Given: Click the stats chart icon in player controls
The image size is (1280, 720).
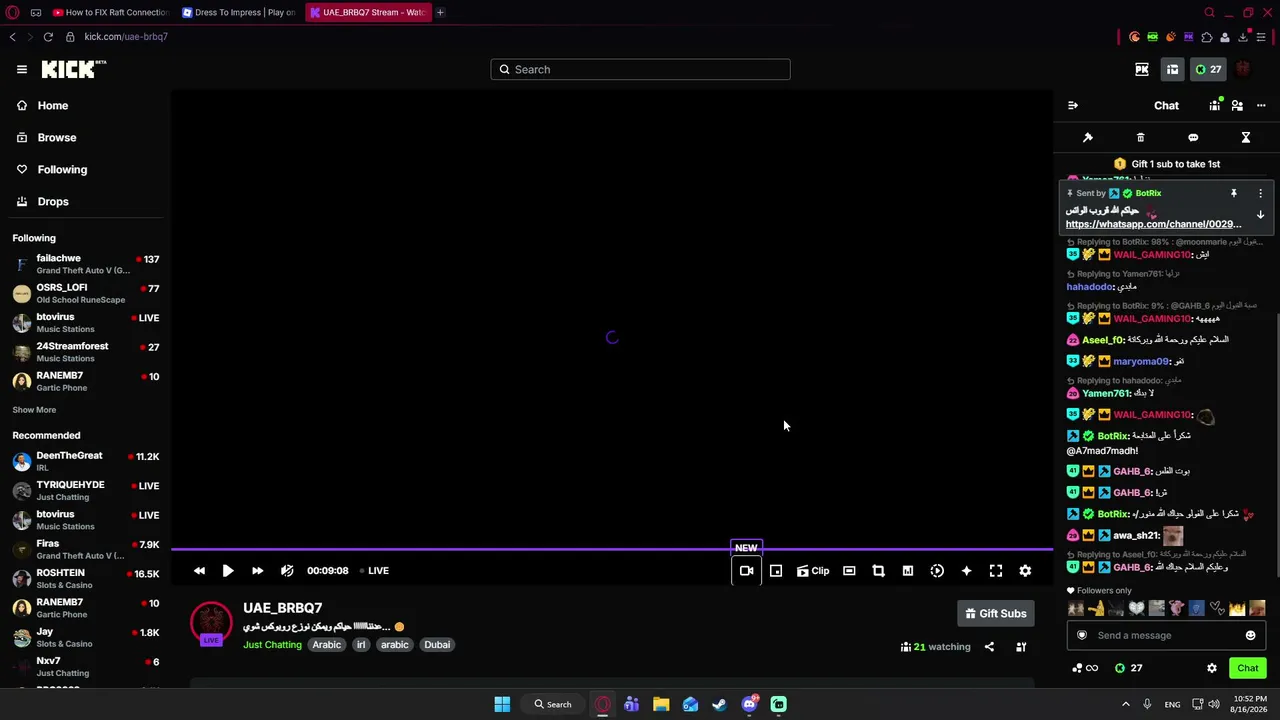Looking at the screenshot, I should pos(908,571).
